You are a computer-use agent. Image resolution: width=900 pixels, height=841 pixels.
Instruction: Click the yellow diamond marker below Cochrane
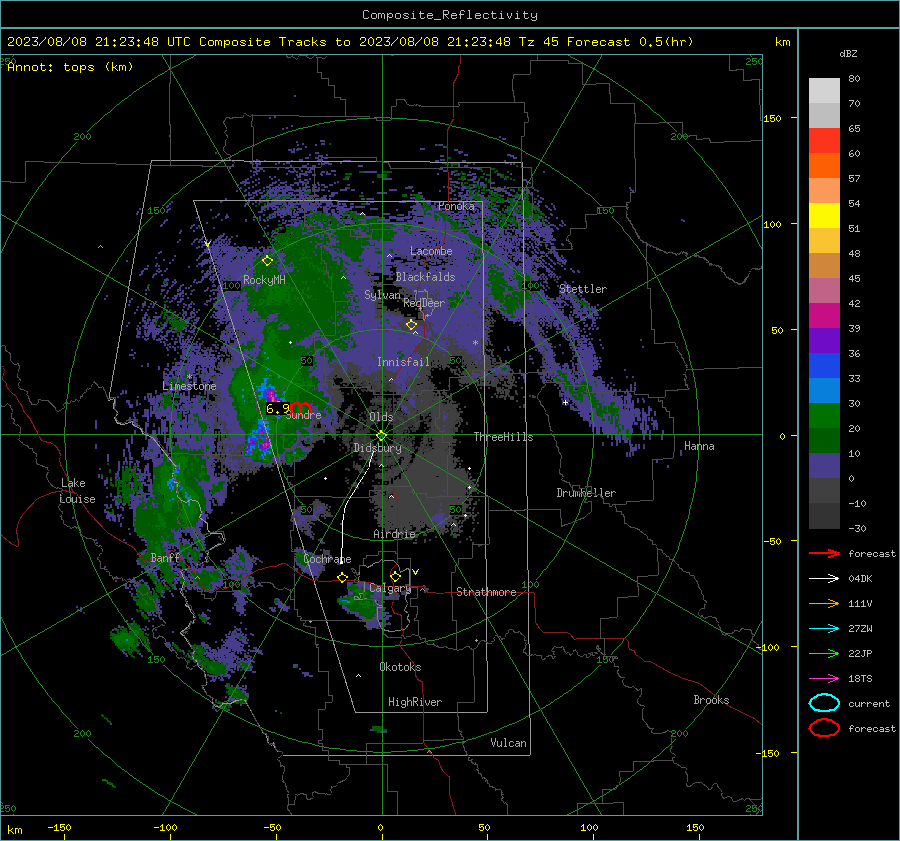tap(343, 577)
